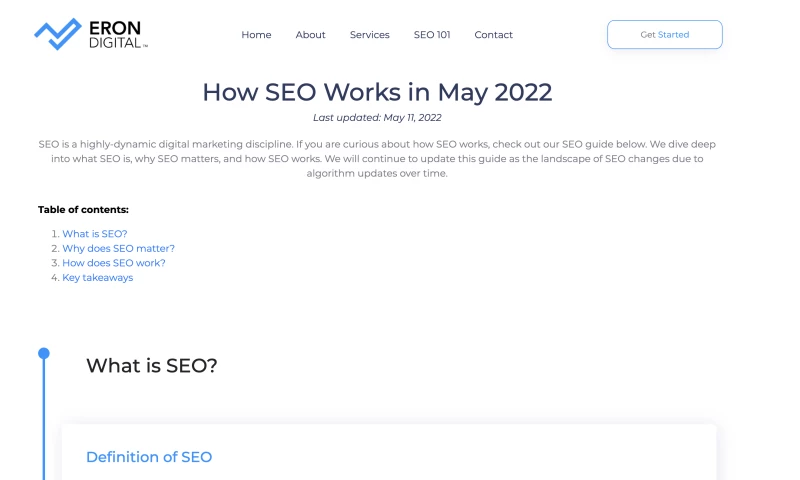
Task: Go to the About page
Action: pyautogui.click(x=310, y=35)
